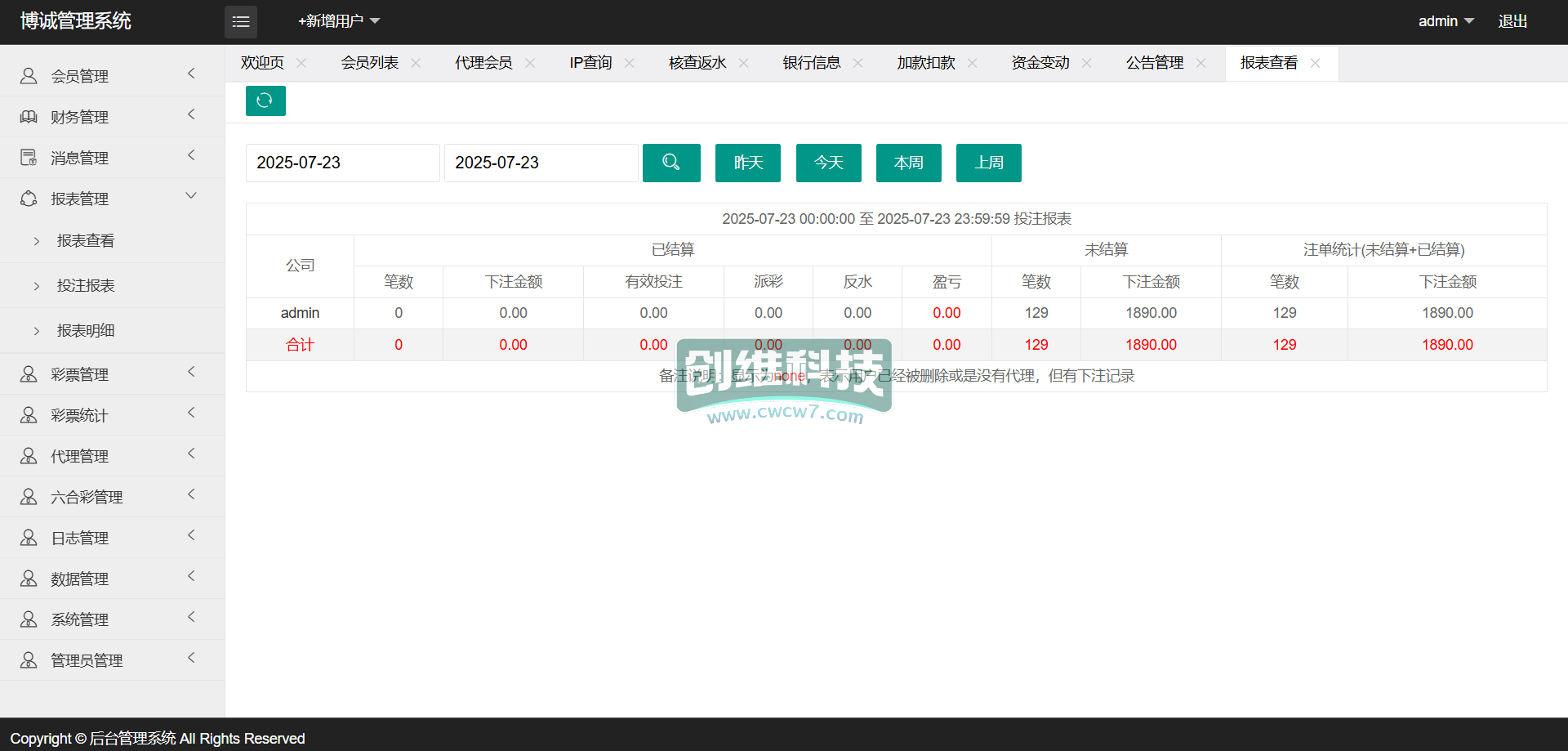Image resolution: width=1568 pixels, height=751 pixels.
Task: Click the 彩票管理 sidebar icon
Action: pyautogui.click(x=29, y=374)
